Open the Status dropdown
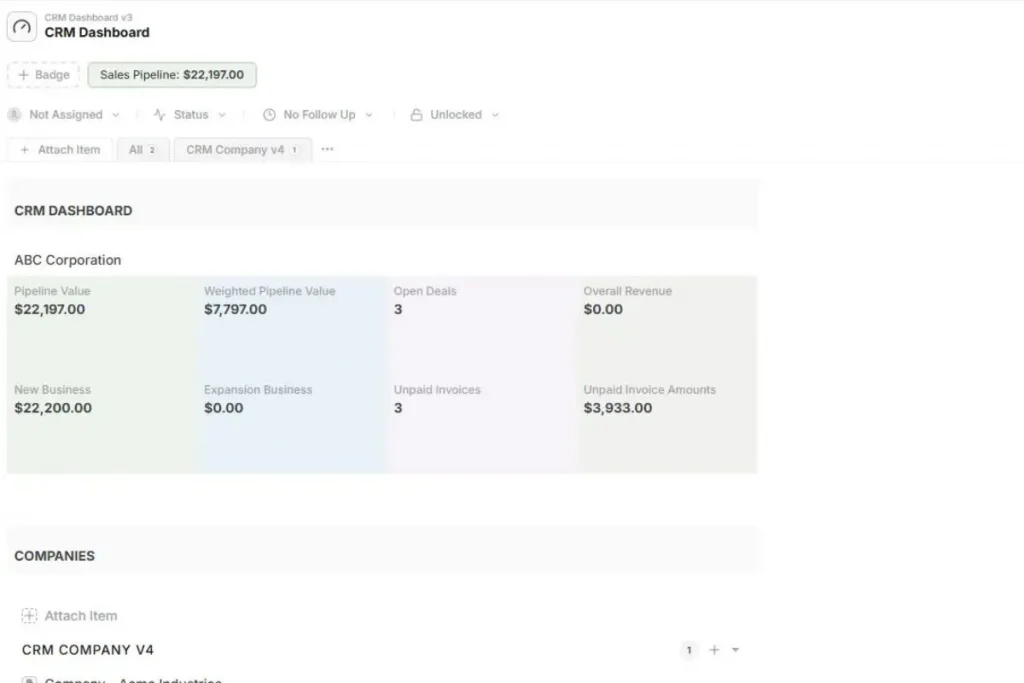Screen dimensions: 1024x683 [190, 115]
